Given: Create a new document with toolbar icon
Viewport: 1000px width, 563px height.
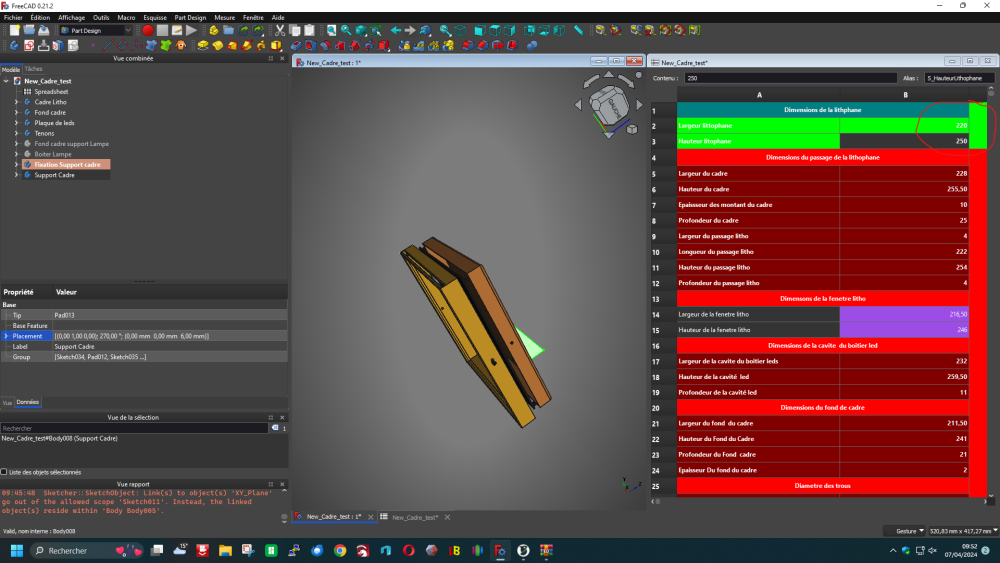Looking at the screenshot, I should click(14, 30).
